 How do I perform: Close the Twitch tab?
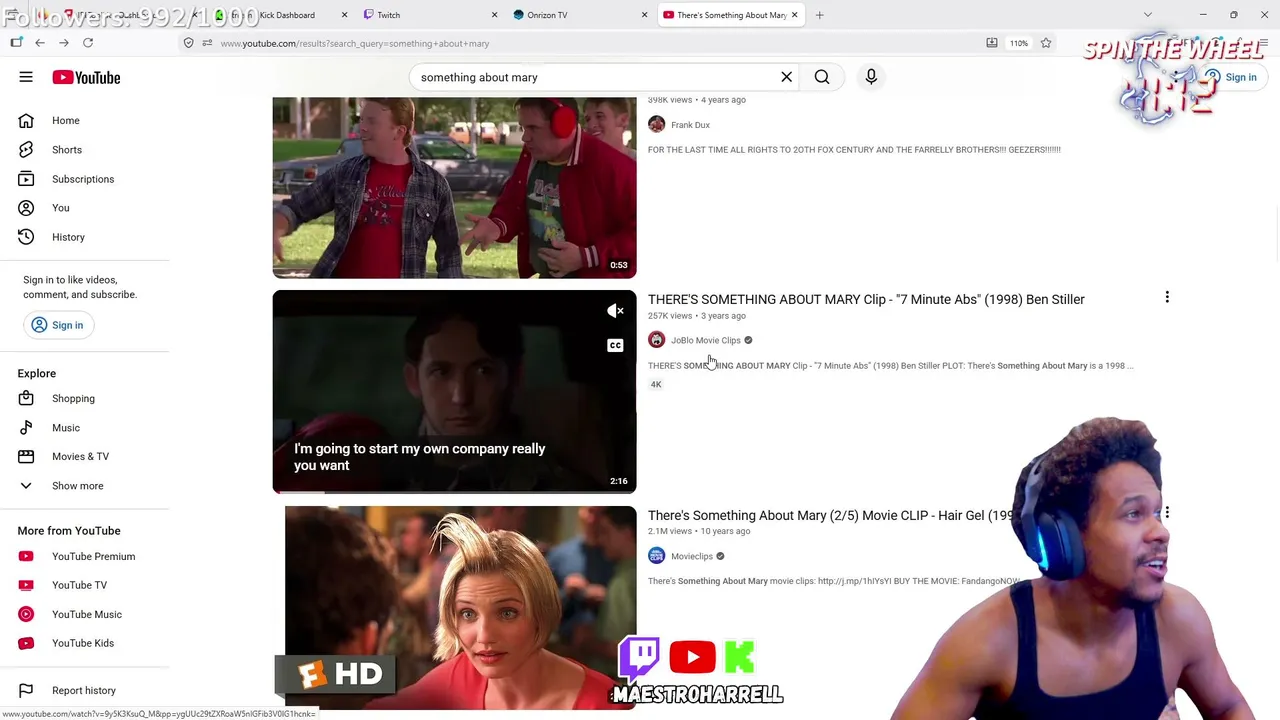click(x=494, y=15)
